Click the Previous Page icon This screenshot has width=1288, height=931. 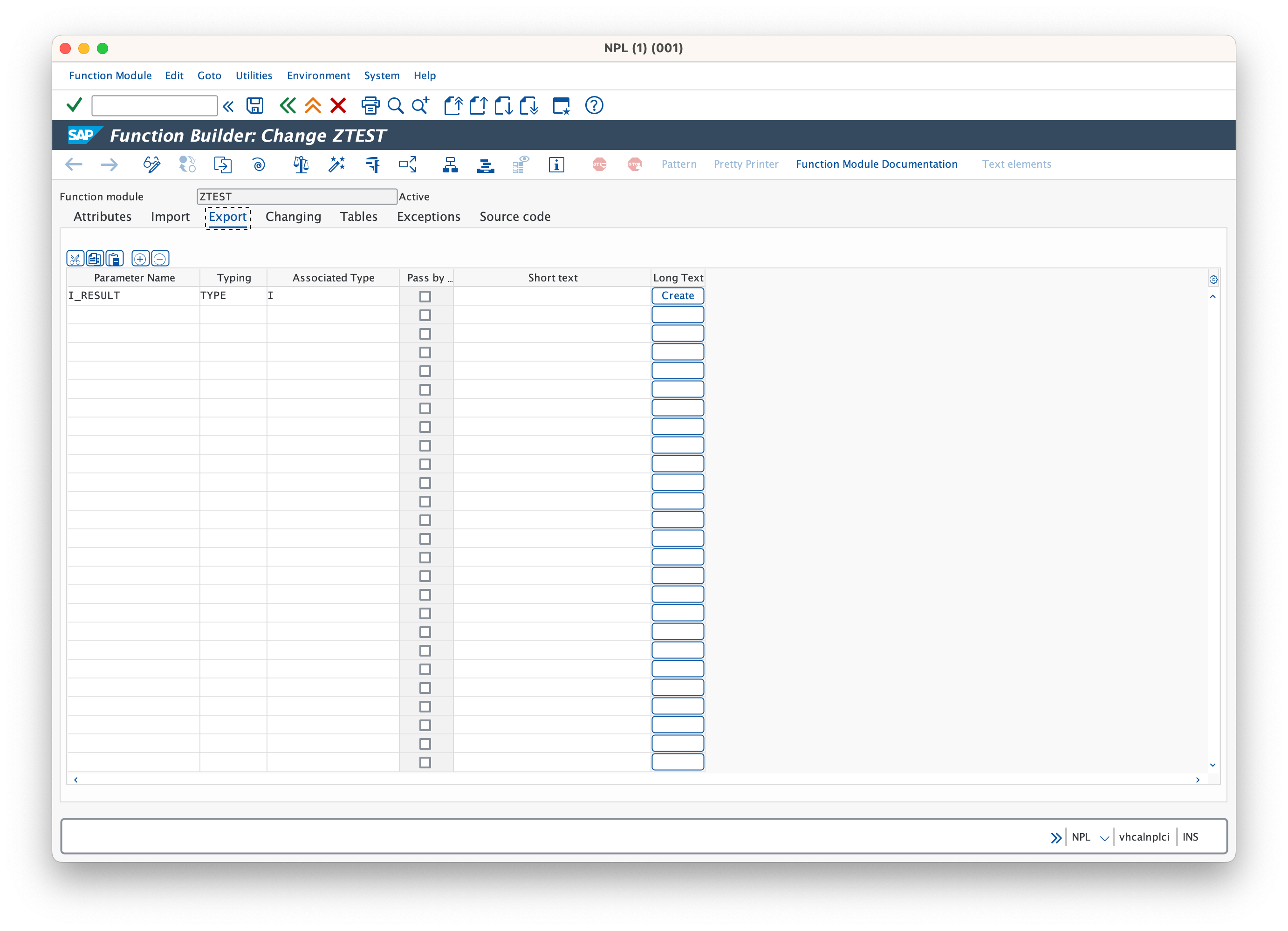tap(478, 106)
